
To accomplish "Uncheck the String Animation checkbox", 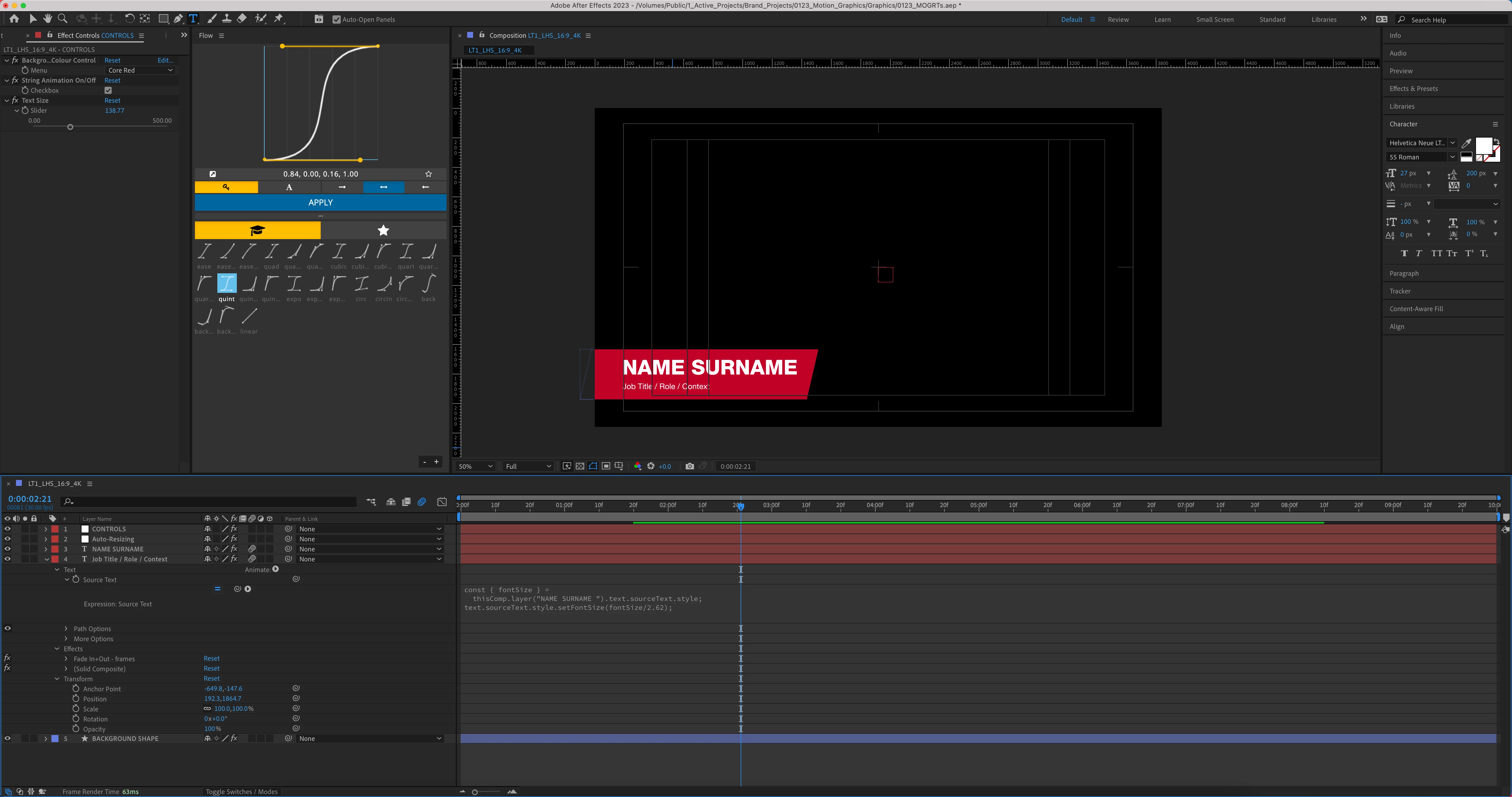I will pyautogui.click(x=108, y=90).
